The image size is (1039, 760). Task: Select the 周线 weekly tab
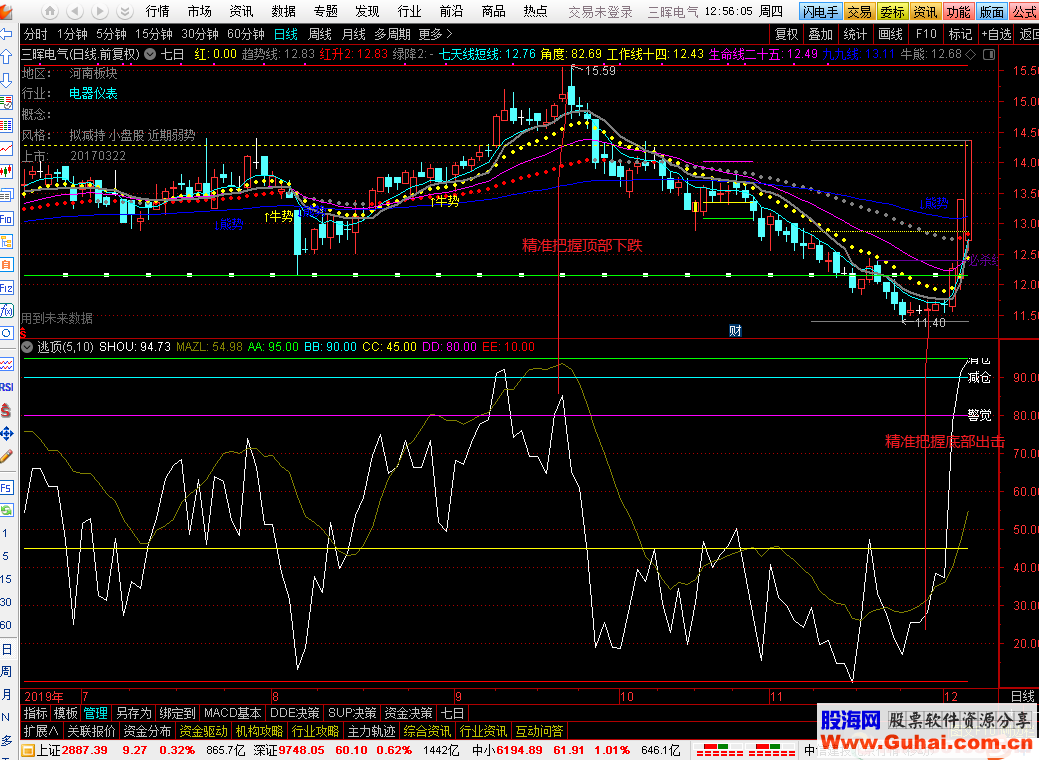[x=320, y=34]
